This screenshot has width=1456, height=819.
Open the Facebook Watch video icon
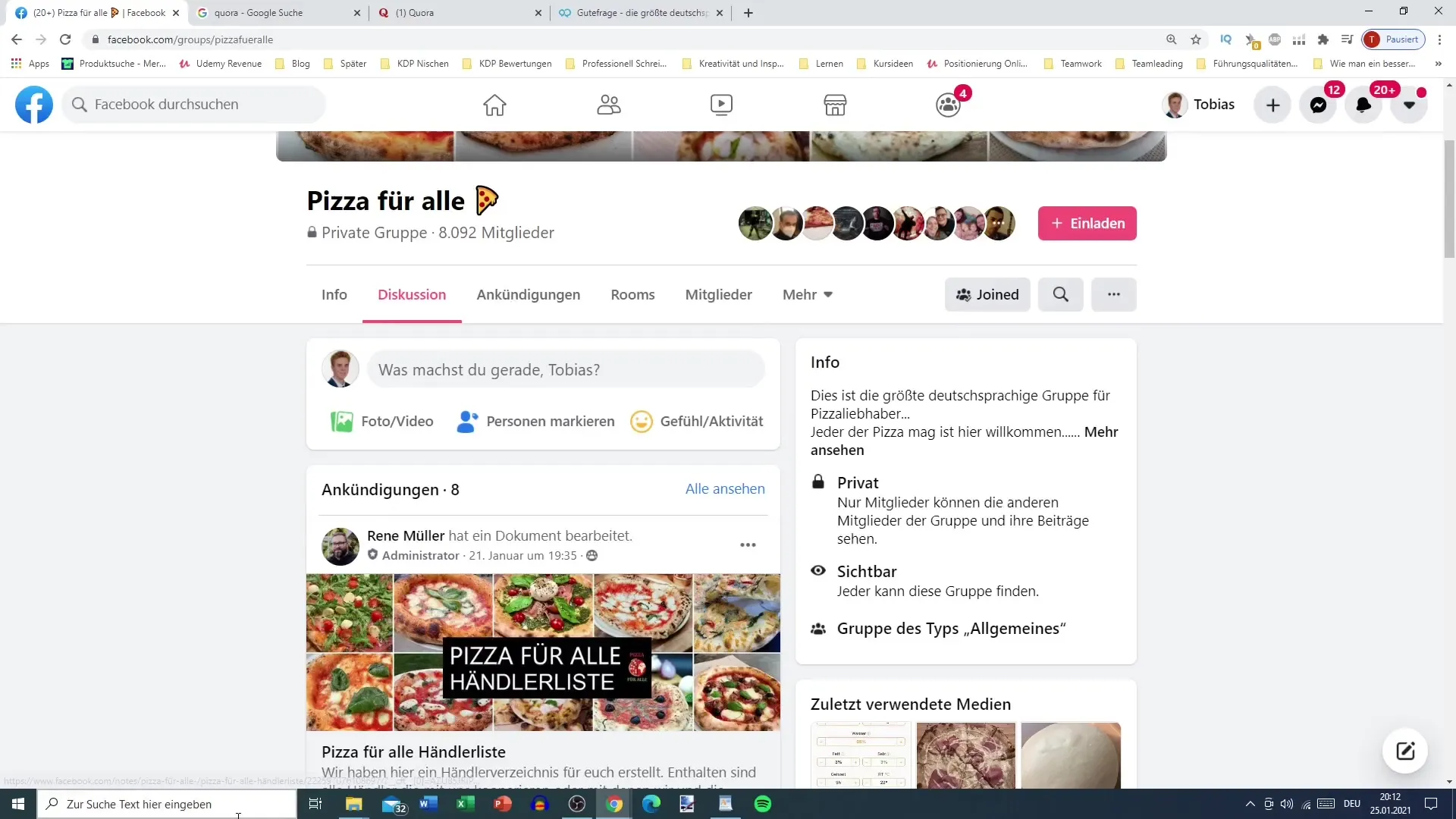(x=721, y=105)
